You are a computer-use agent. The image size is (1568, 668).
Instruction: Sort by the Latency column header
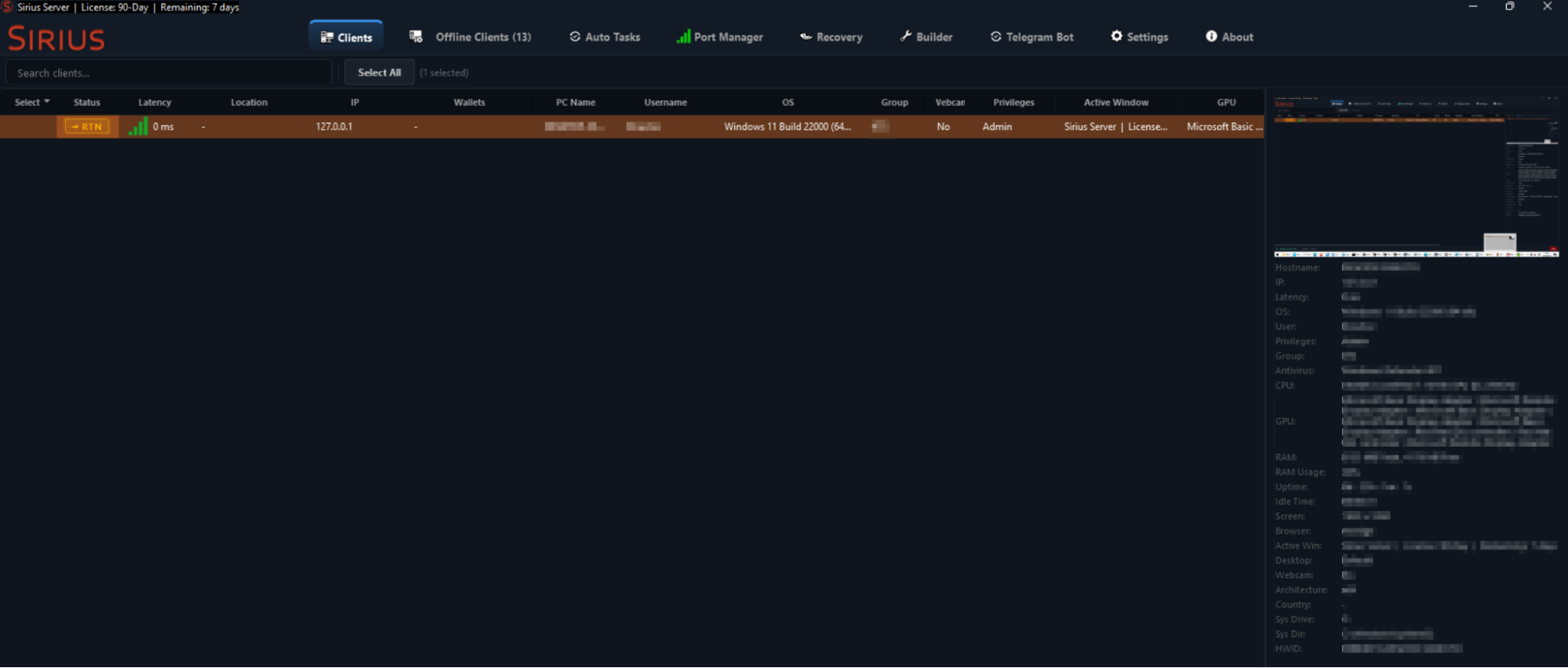[155, 102]
